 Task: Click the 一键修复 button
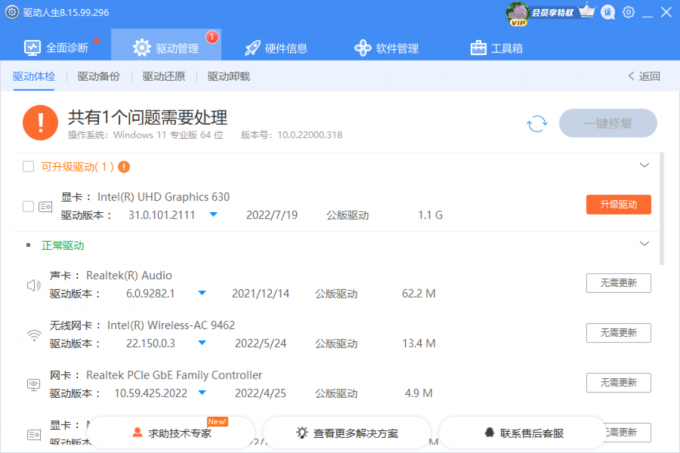[x=608, y=124]
